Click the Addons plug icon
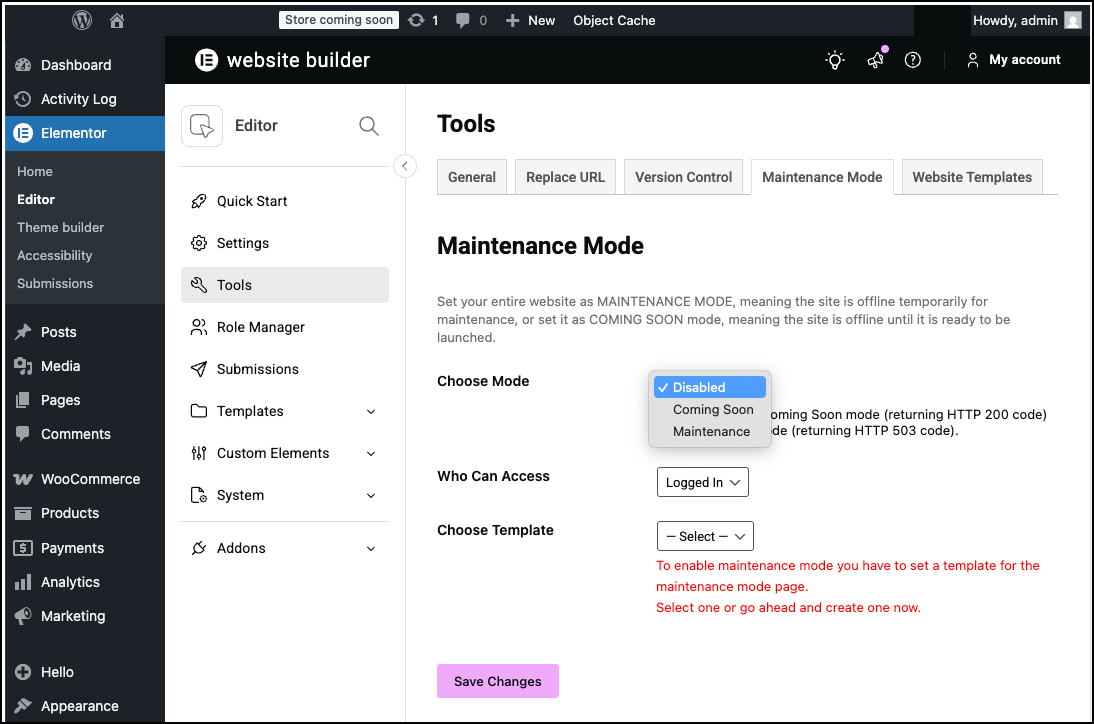The height and width of the screenshot is (724, 1094). (x=199, y=548)
